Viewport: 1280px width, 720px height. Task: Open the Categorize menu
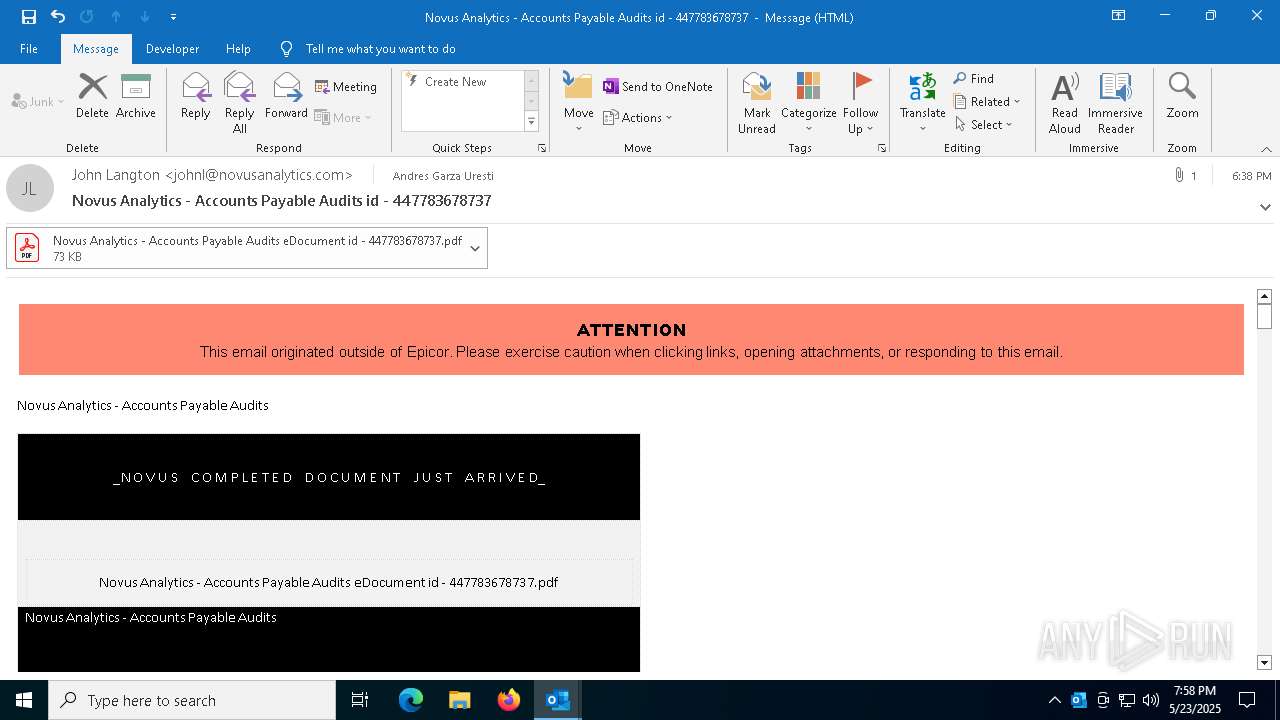(x=808, y=103)
